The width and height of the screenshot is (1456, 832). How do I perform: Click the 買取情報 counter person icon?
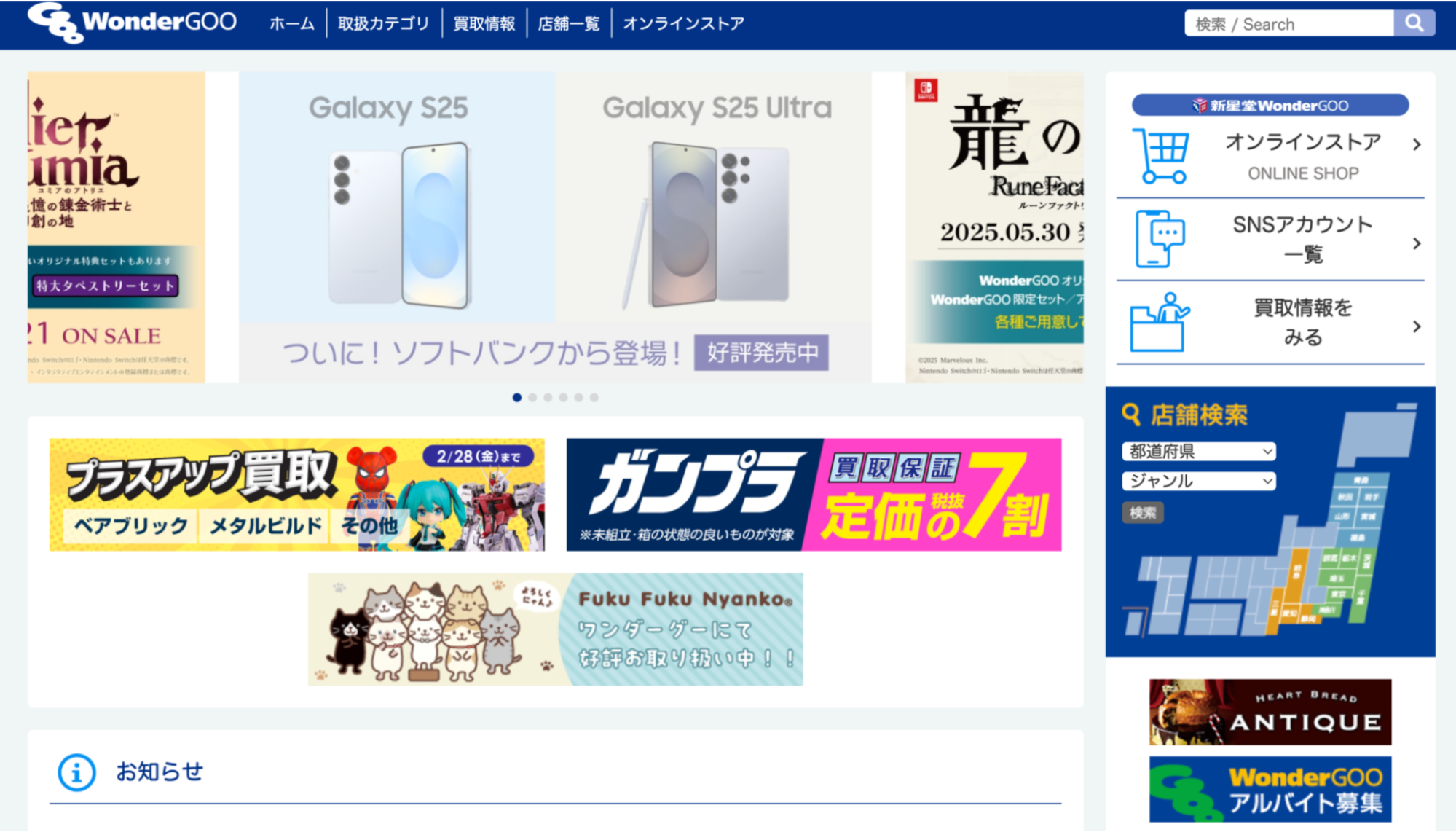click(x=1160, y=322)
